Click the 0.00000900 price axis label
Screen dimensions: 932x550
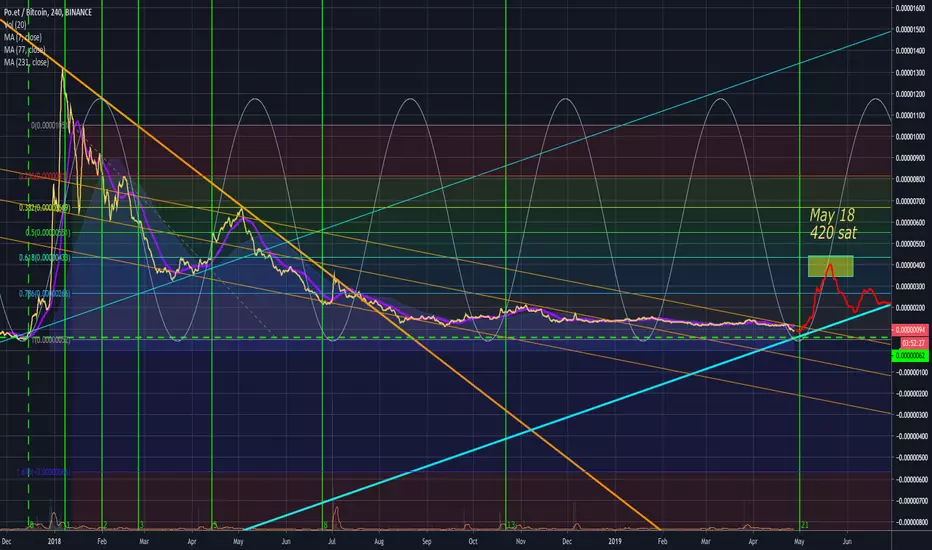[x=911, y=158]
